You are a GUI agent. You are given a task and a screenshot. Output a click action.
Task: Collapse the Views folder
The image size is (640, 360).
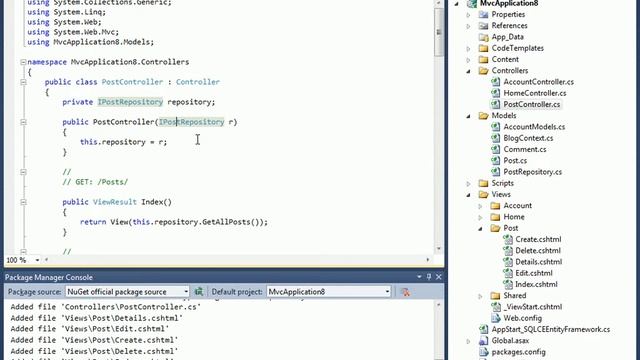[469, 195]
